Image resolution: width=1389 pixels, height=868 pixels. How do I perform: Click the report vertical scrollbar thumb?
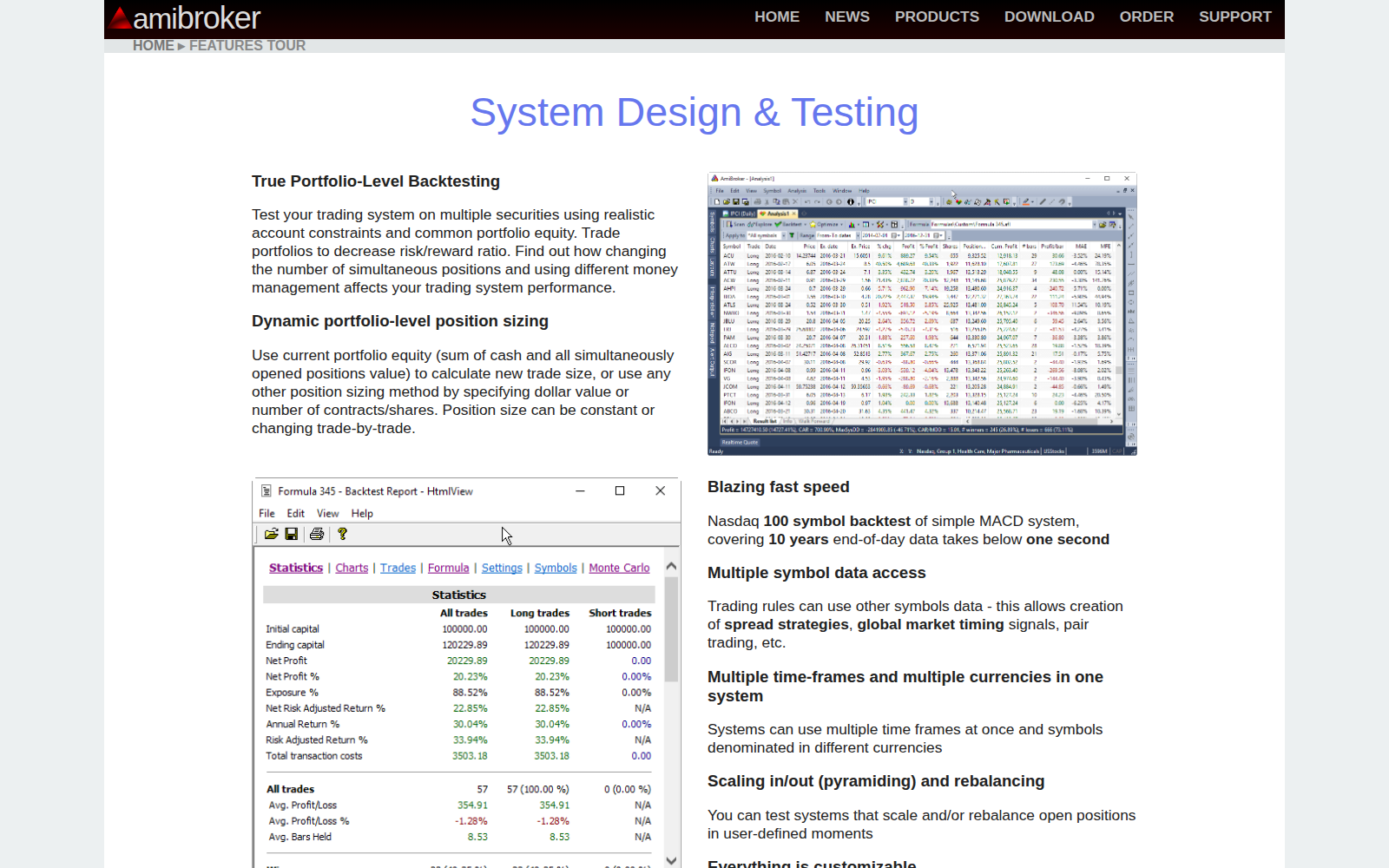pos(671,629)
